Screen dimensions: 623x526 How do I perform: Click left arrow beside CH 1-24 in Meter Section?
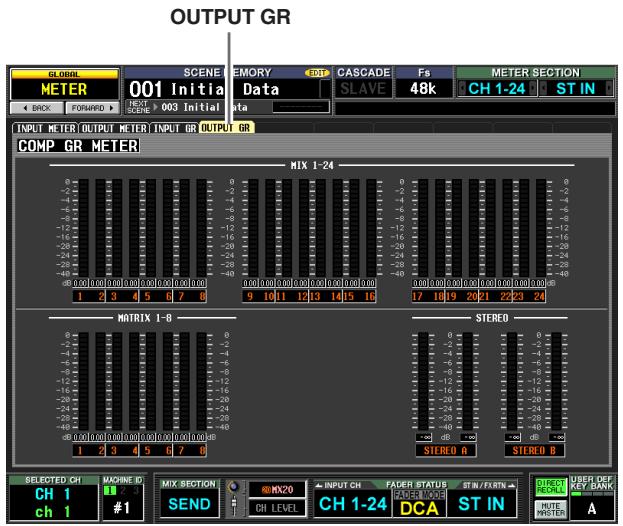pos(462,88)
